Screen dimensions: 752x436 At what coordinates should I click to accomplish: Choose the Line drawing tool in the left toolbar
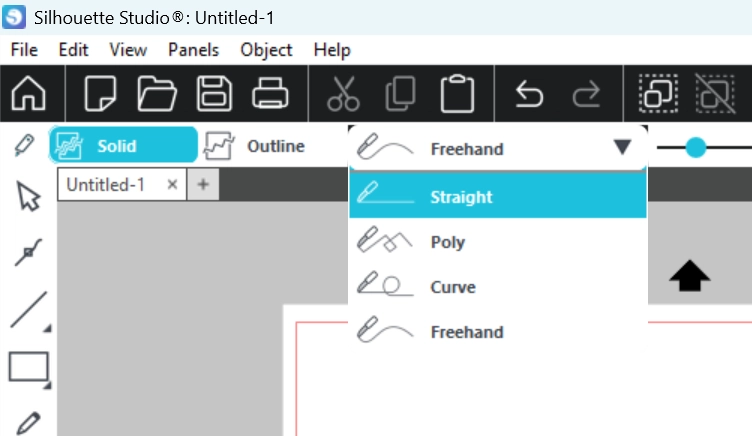[28, 310]
